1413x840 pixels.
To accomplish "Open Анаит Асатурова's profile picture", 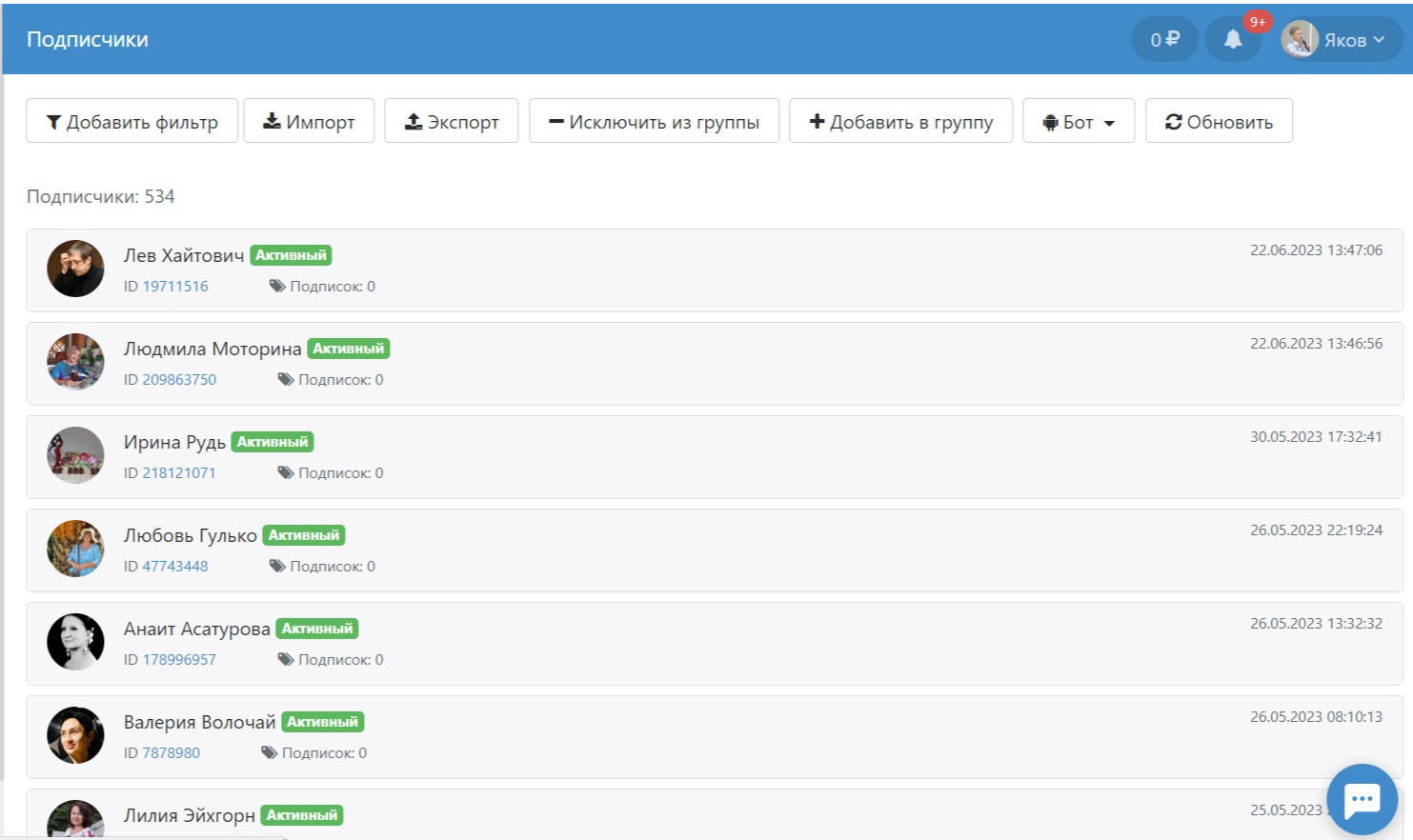I will (75, 642).
